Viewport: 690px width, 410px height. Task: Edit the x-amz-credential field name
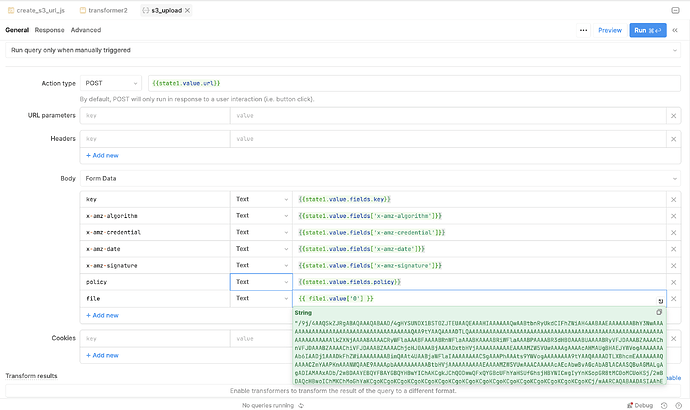(x=155, y=232)
